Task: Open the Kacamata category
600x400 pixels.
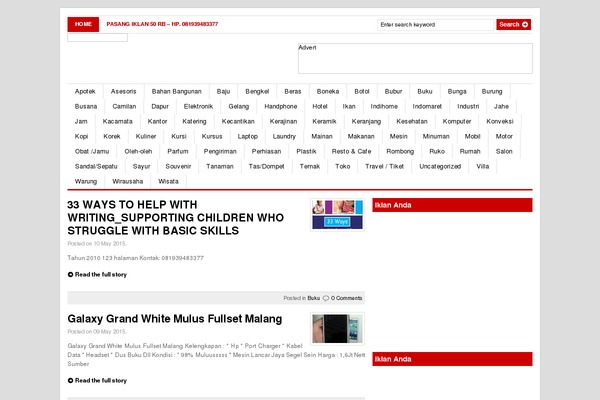Action: click(x=117, y=121)
